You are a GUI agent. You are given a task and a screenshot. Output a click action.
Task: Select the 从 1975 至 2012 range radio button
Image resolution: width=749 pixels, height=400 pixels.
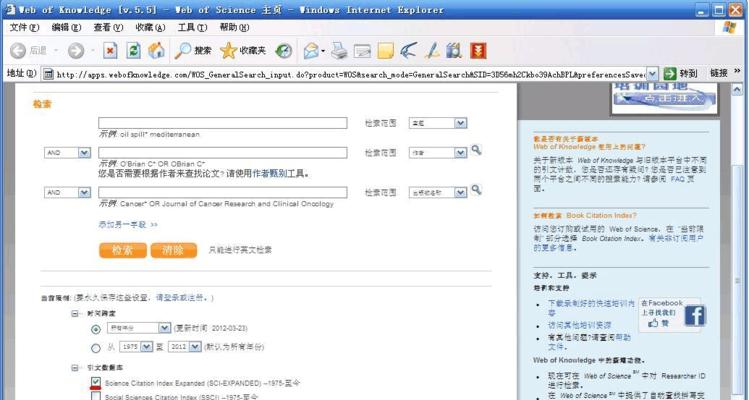click(x=96, y=348)
